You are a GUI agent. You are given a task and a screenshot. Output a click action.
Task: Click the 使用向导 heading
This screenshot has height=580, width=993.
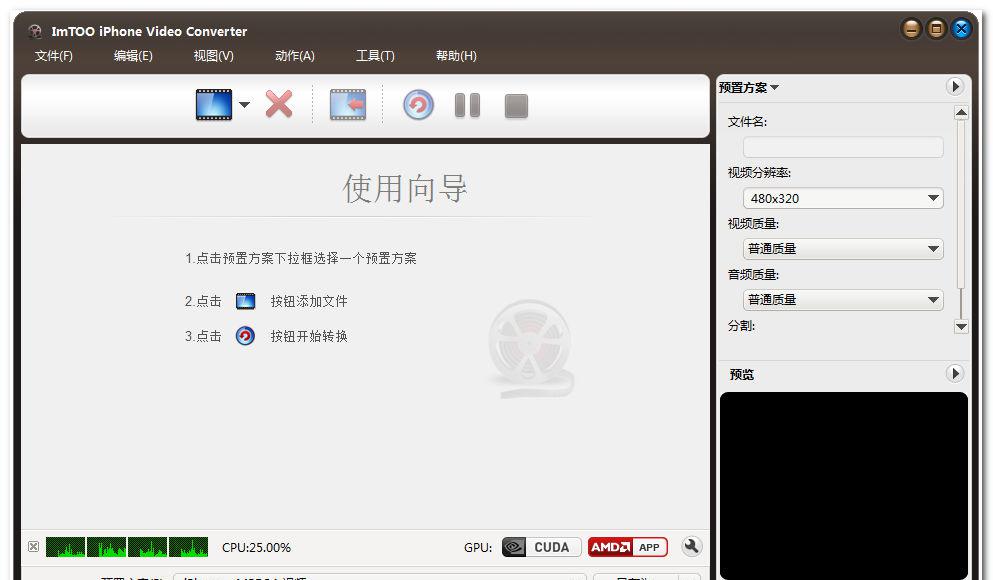click(x=405, y=188)
